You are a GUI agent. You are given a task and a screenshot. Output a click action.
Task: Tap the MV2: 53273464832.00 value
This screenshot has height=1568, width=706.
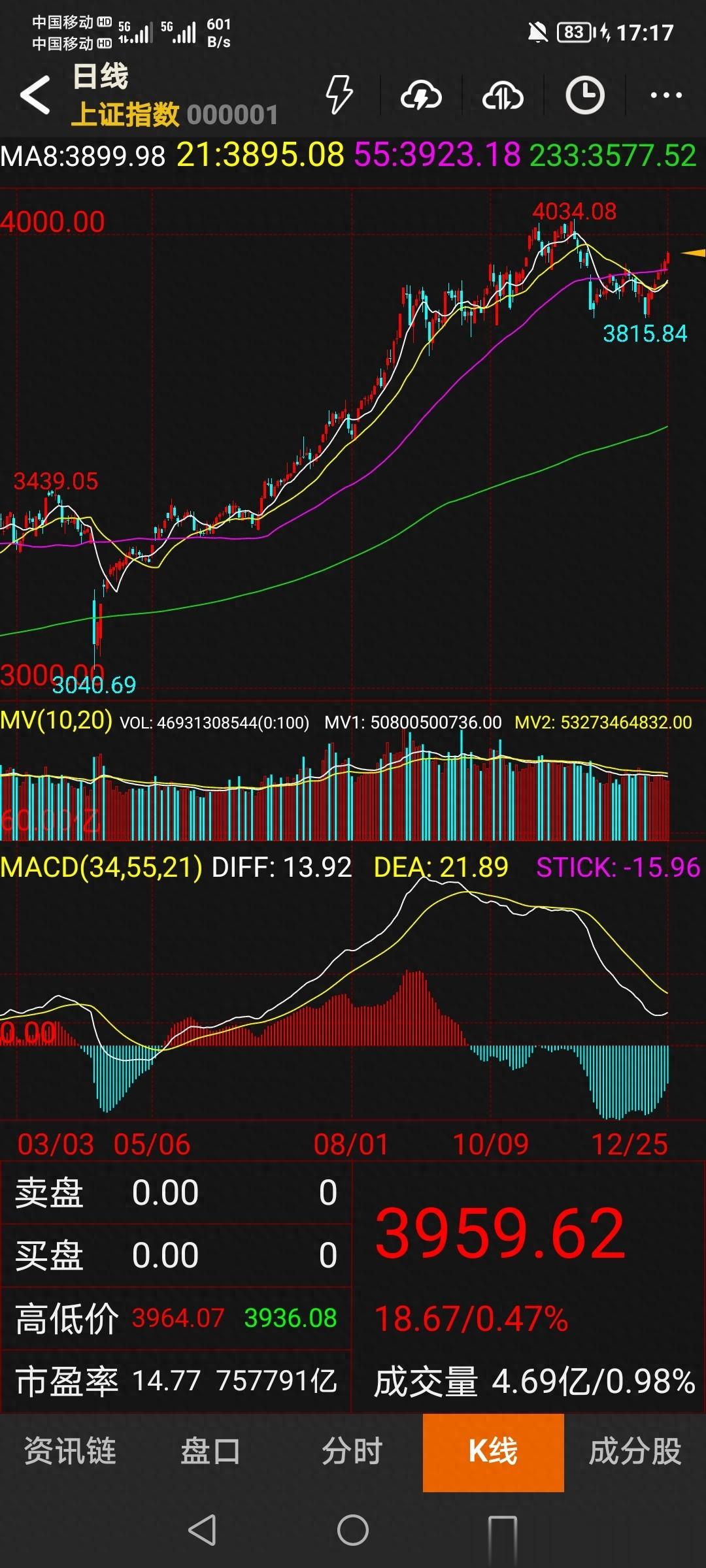click(x=603, y=723)
